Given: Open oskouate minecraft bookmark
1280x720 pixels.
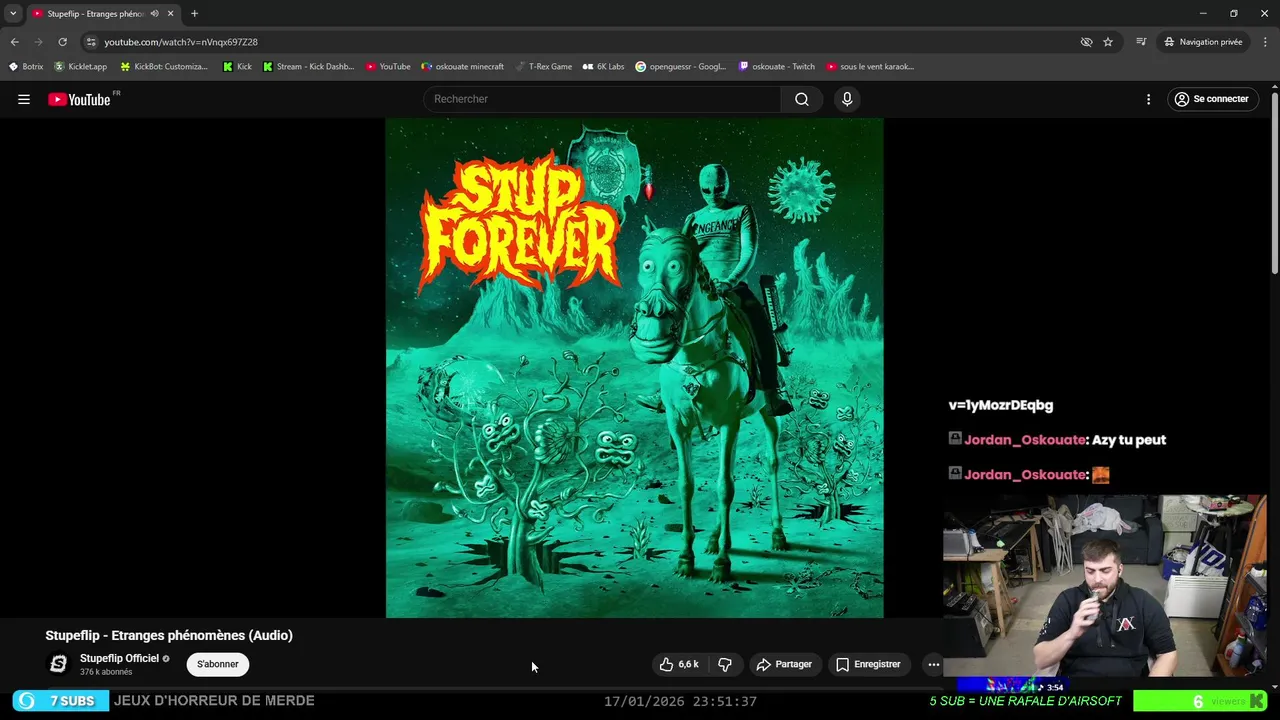Looking at the screenshot, I should pyautogui.click(x=462, y=67).
